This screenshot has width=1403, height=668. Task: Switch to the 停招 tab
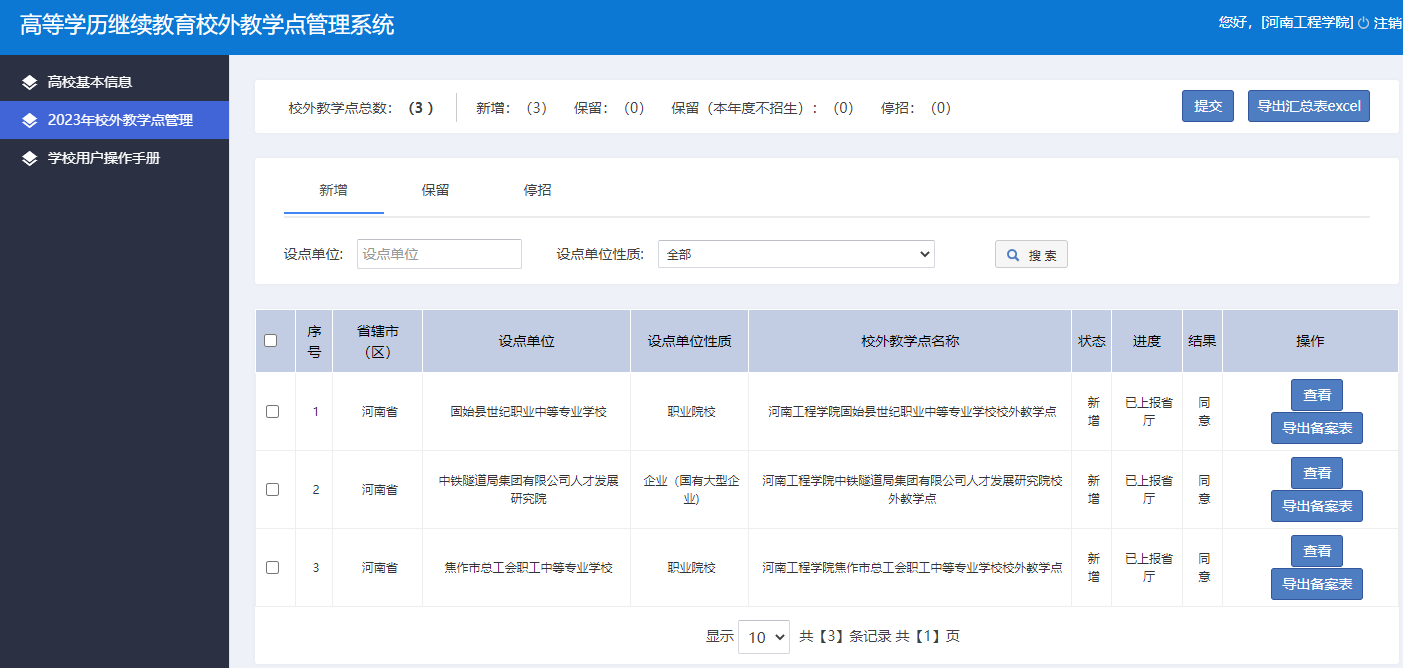point(537,190)
